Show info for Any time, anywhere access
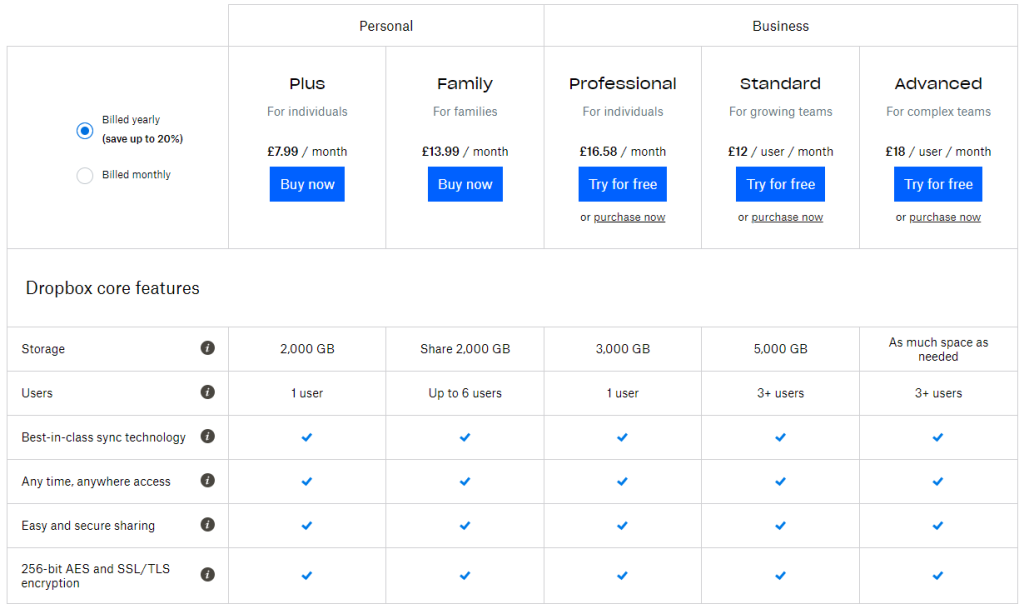Image resolution: width=1024 pixels, height=604 pixels. (x=208, y=481)
